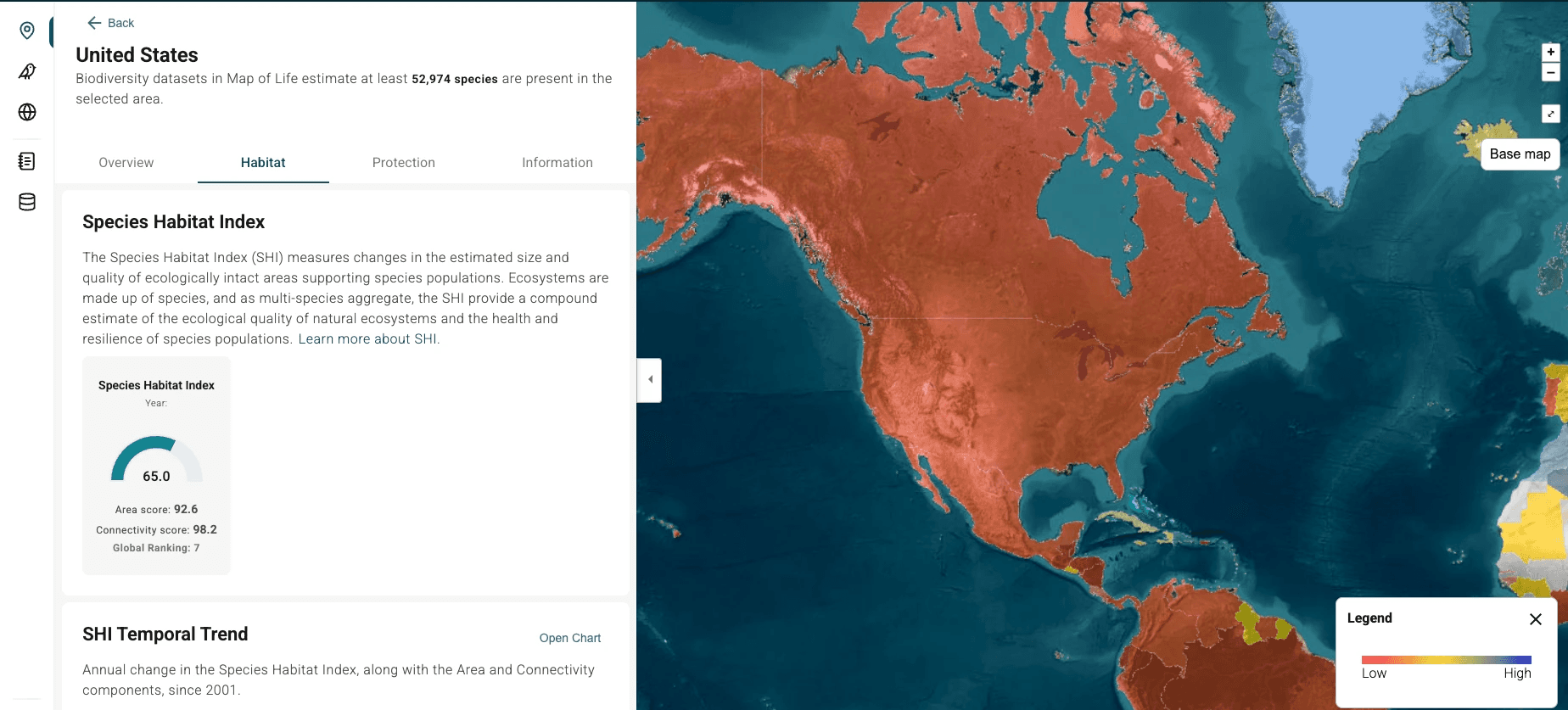Image resolution: width=1568 pixels, height=710 pixels.
Task: Open the Information tab
Action: 557,162
